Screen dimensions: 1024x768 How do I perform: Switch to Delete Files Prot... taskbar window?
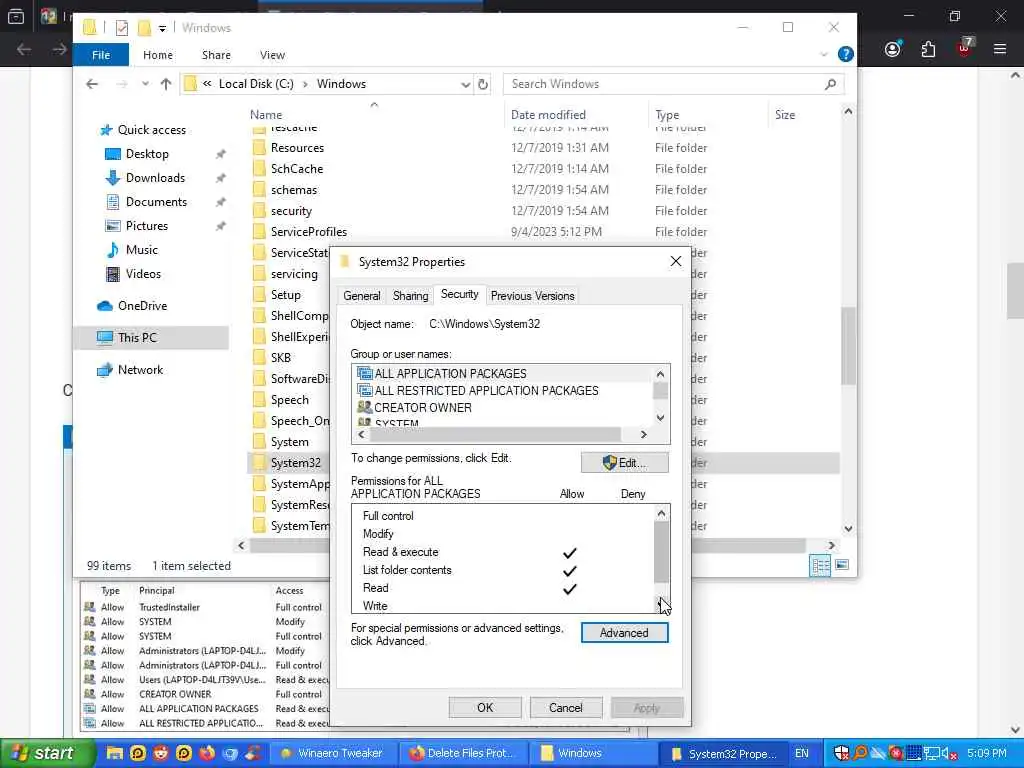click(x=461, y=753)
